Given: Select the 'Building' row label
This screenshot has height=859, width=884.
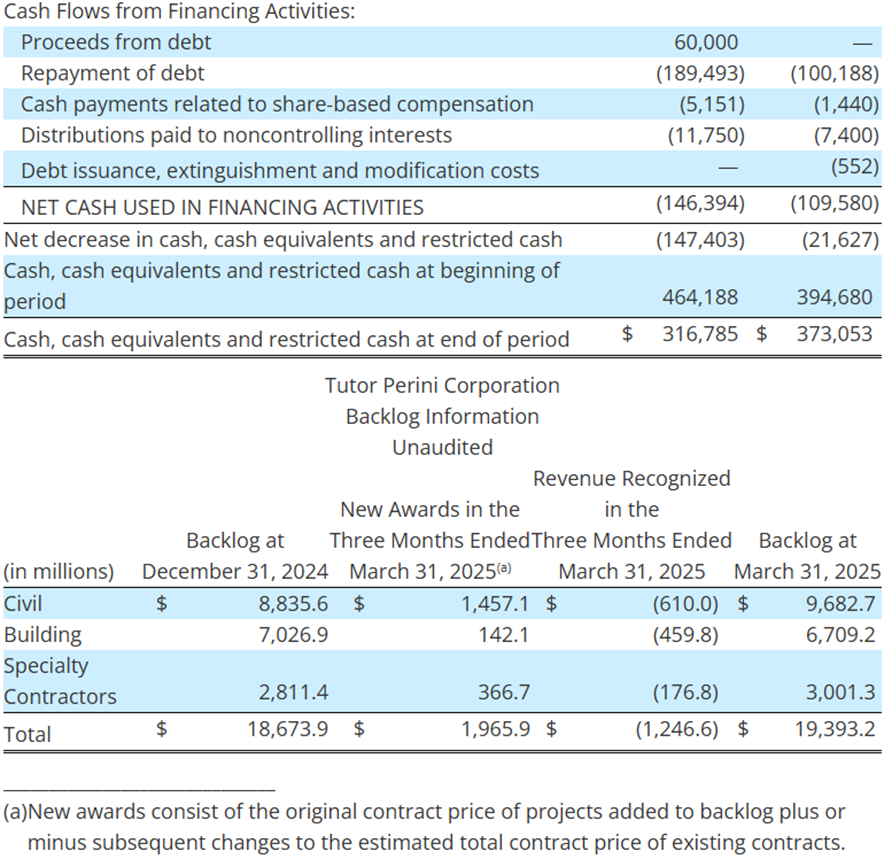Looking at the screenshot, I should [43, 635].
